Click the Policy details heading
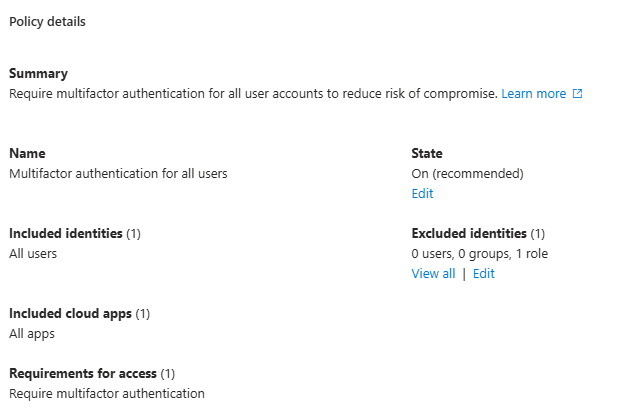 click(47, 22)
